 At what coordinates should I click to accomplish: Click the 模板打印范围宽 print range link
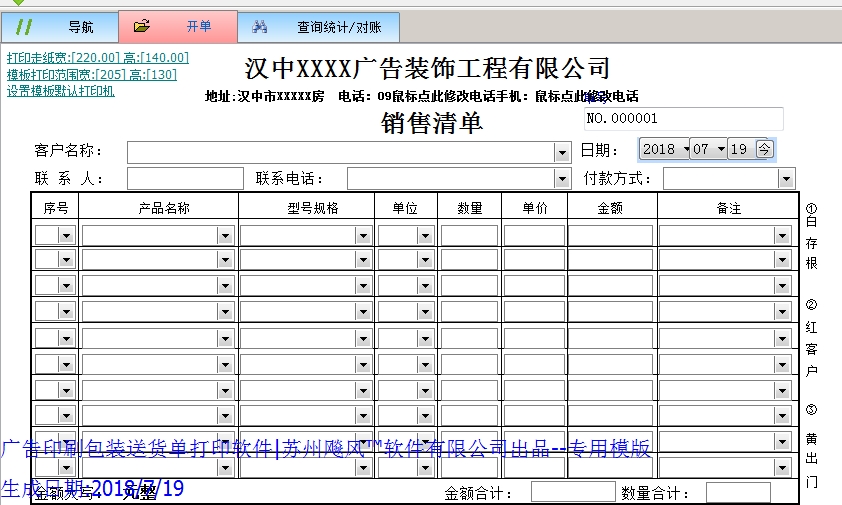coord(91,74)
